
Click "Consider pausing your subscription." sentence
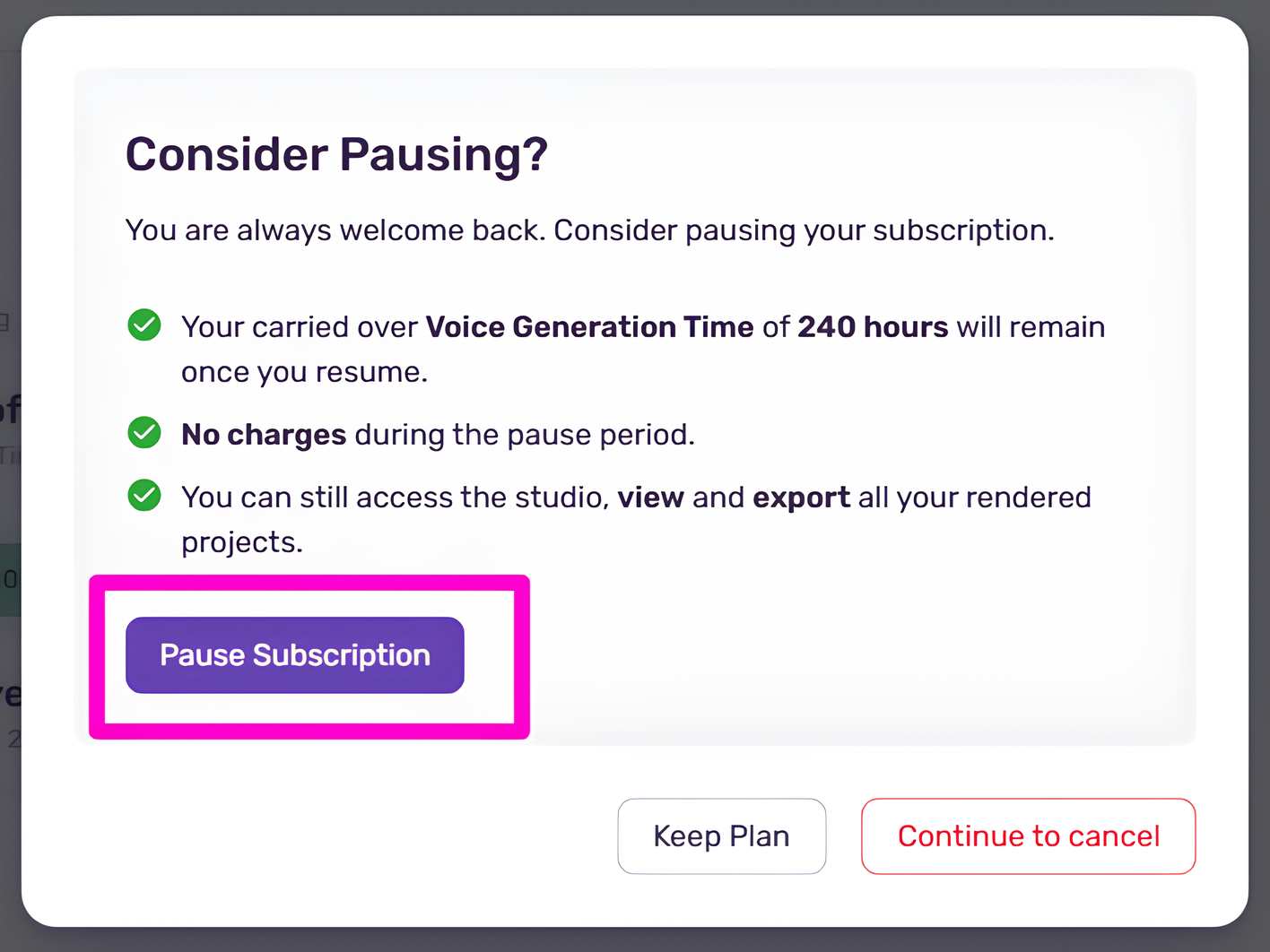804,230
